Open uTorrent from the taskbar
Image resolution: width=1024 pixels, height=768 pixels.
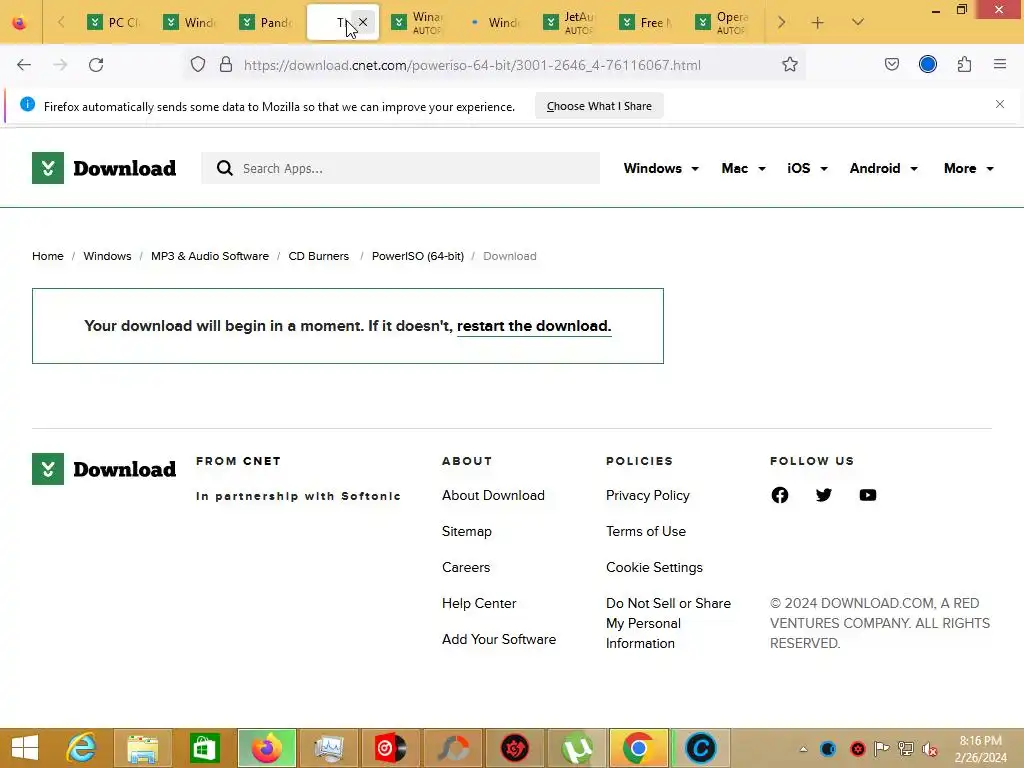577,748
